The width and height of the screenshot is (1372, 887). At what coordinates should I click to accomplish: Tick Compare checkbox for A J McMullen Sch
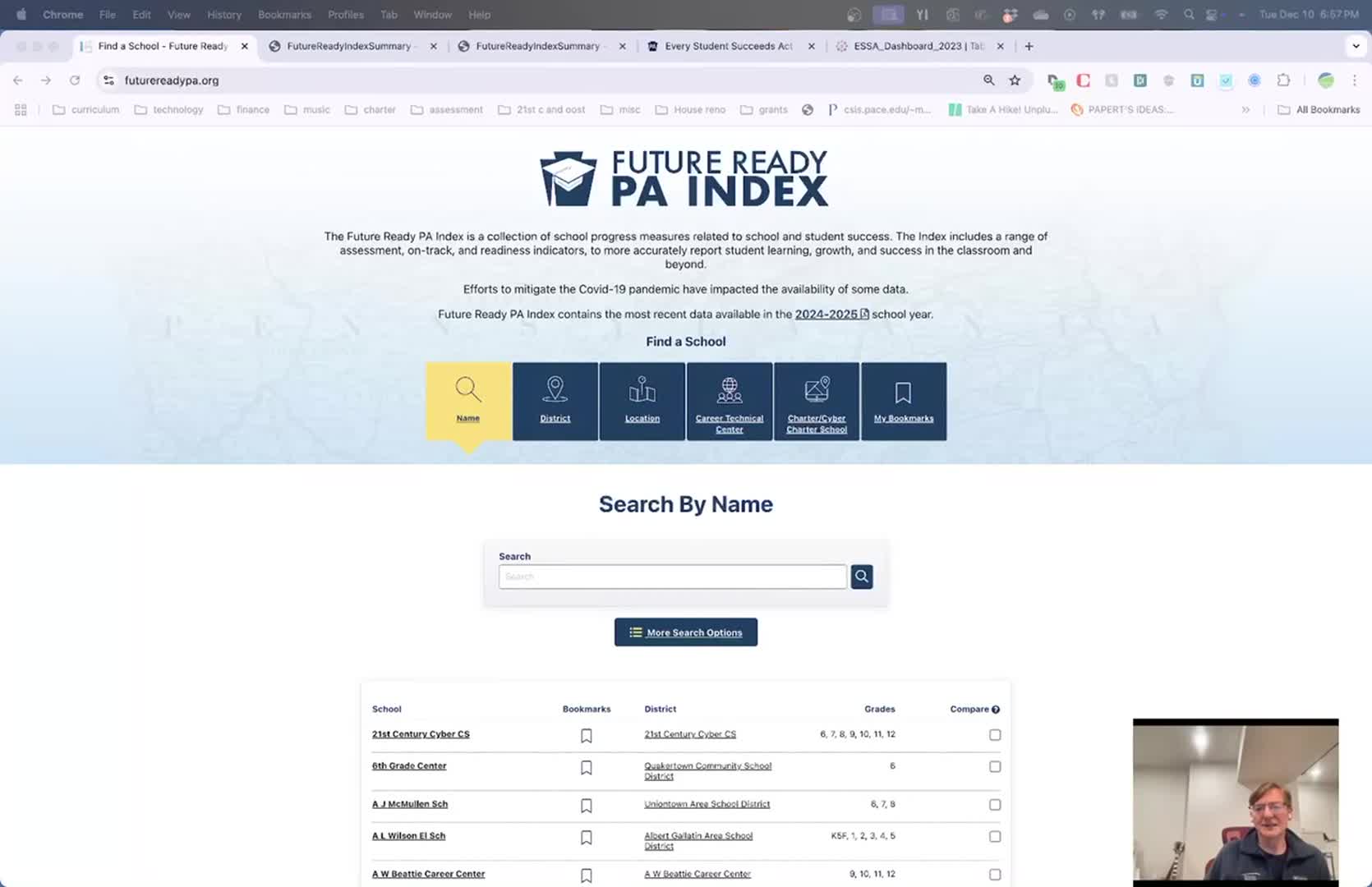tap(995, 805)
